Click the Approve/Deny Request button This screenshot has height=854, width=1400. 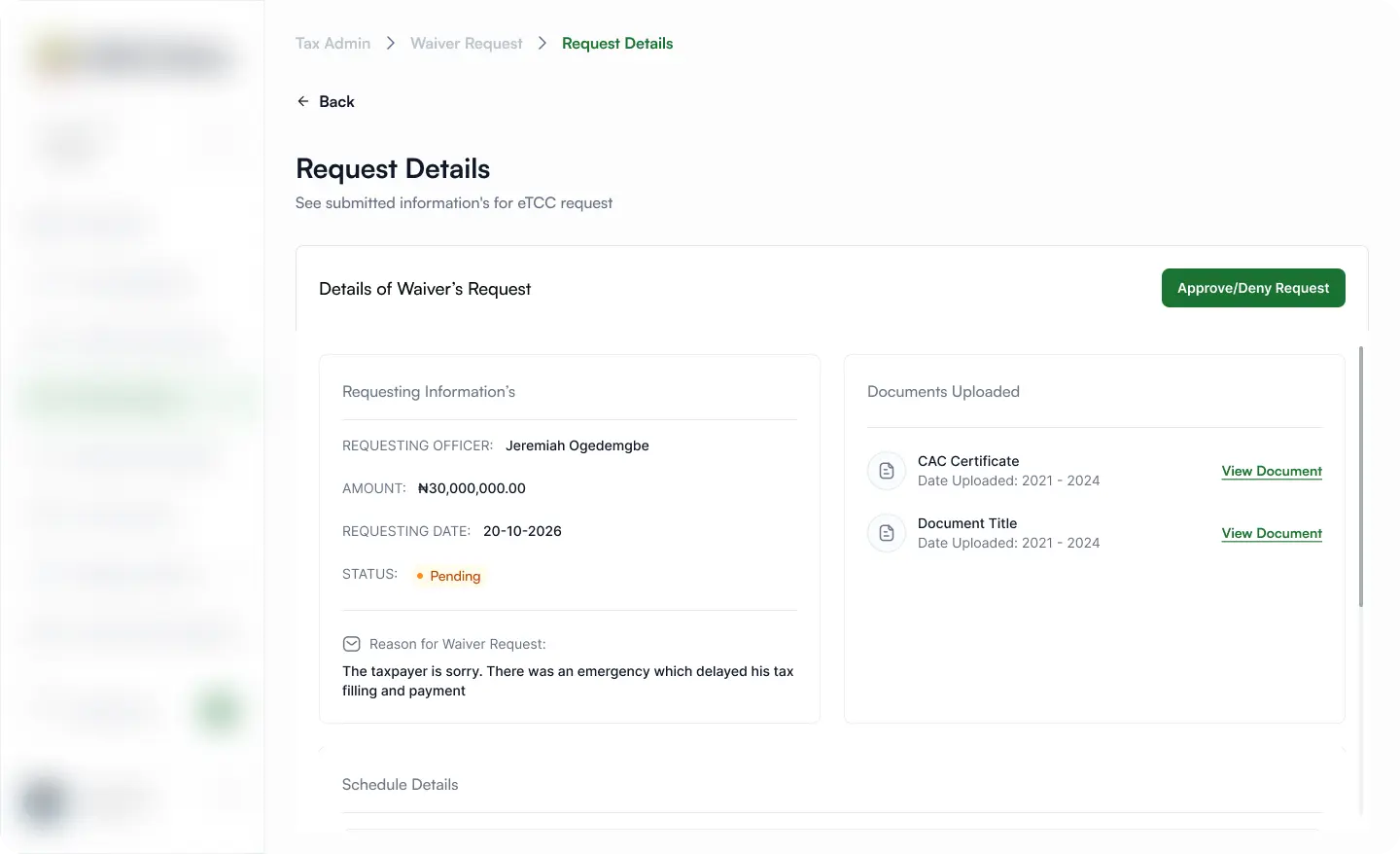(1253, 288)
